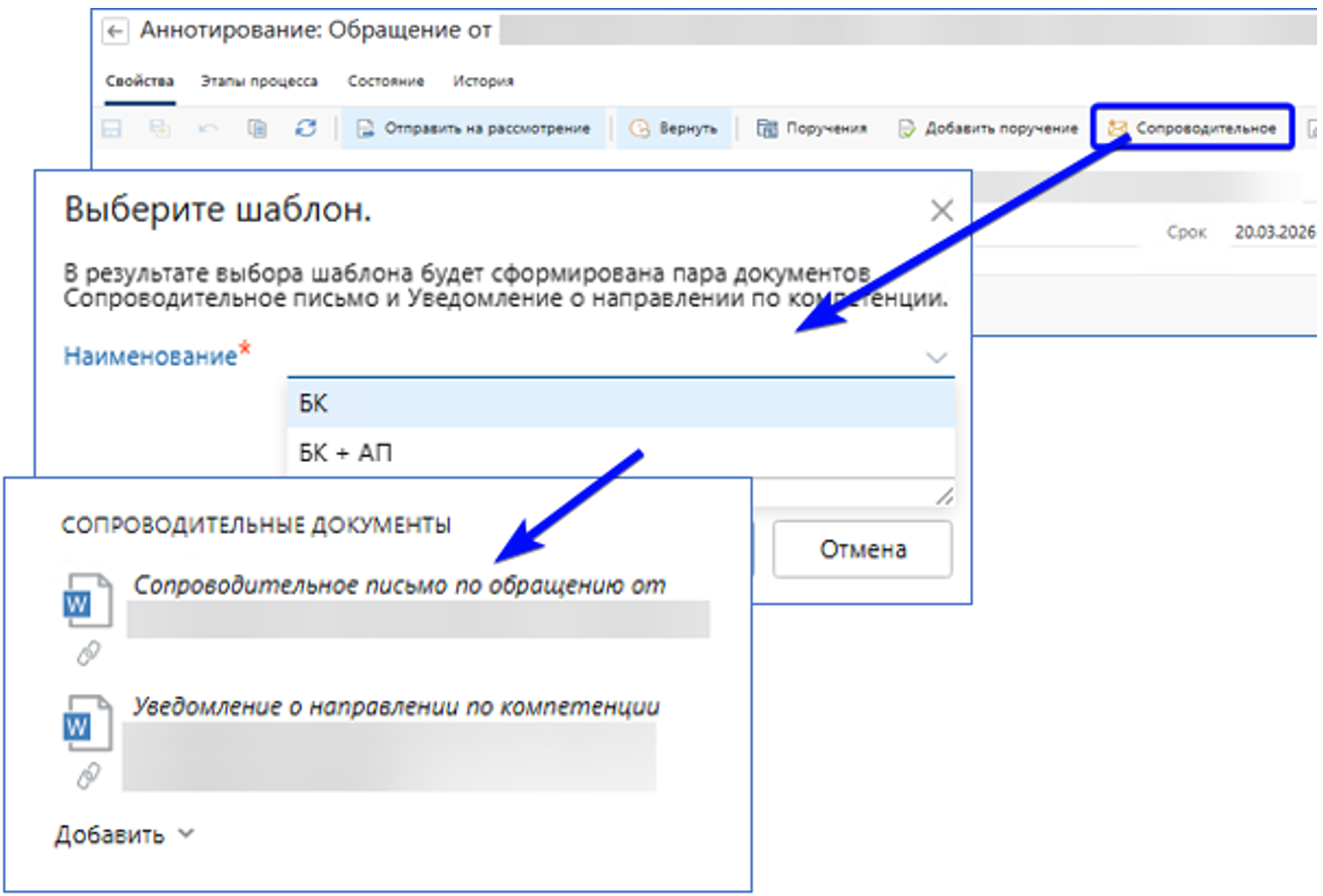Click Отправить на рассмотрение button
Screen dimensions: 1323x896
pyautogui.click(x=474, y=129)
